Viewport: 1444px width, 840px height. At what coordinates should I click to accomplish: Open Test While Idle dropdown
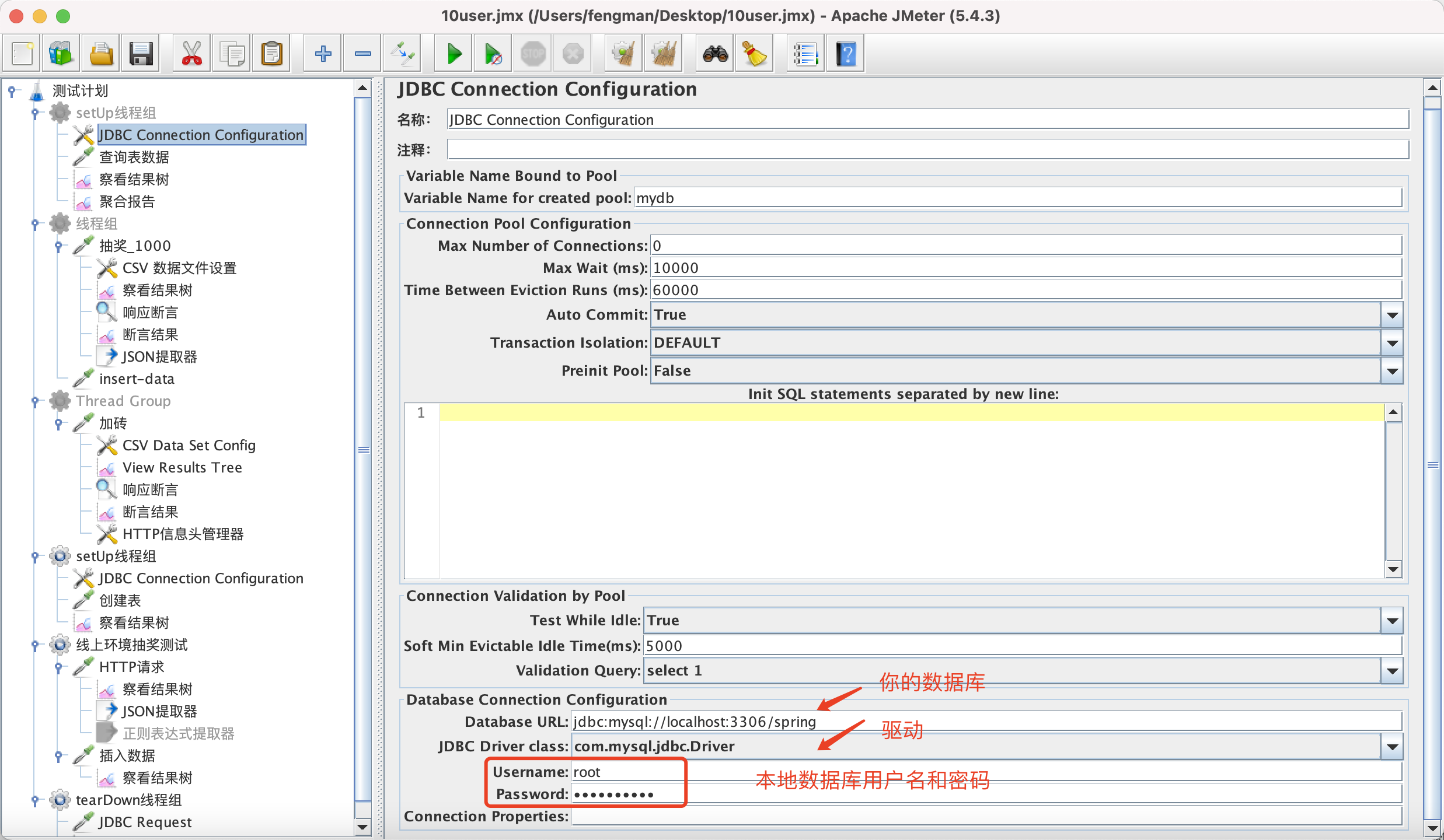click(x=1392, y=621)
